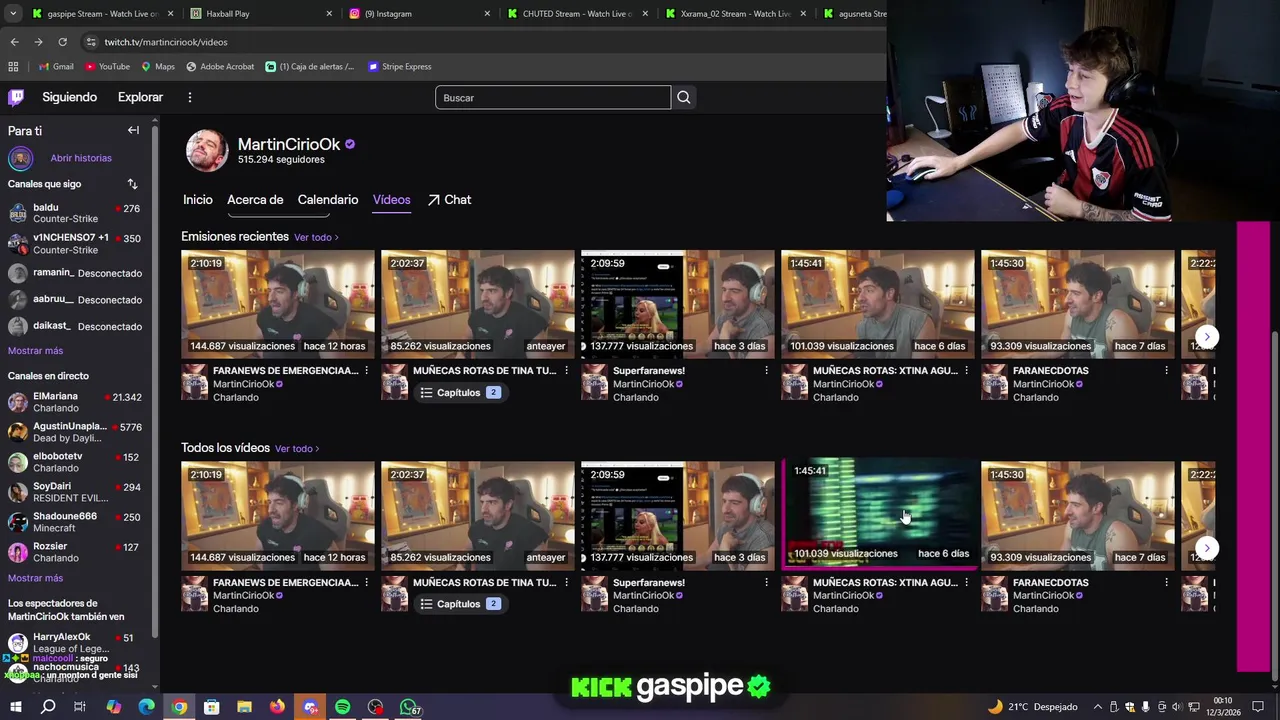Click the Twitch logo home icon
Image resolution: width=1280 pixels, height=720 pixels.
click(x=16, y=97)
